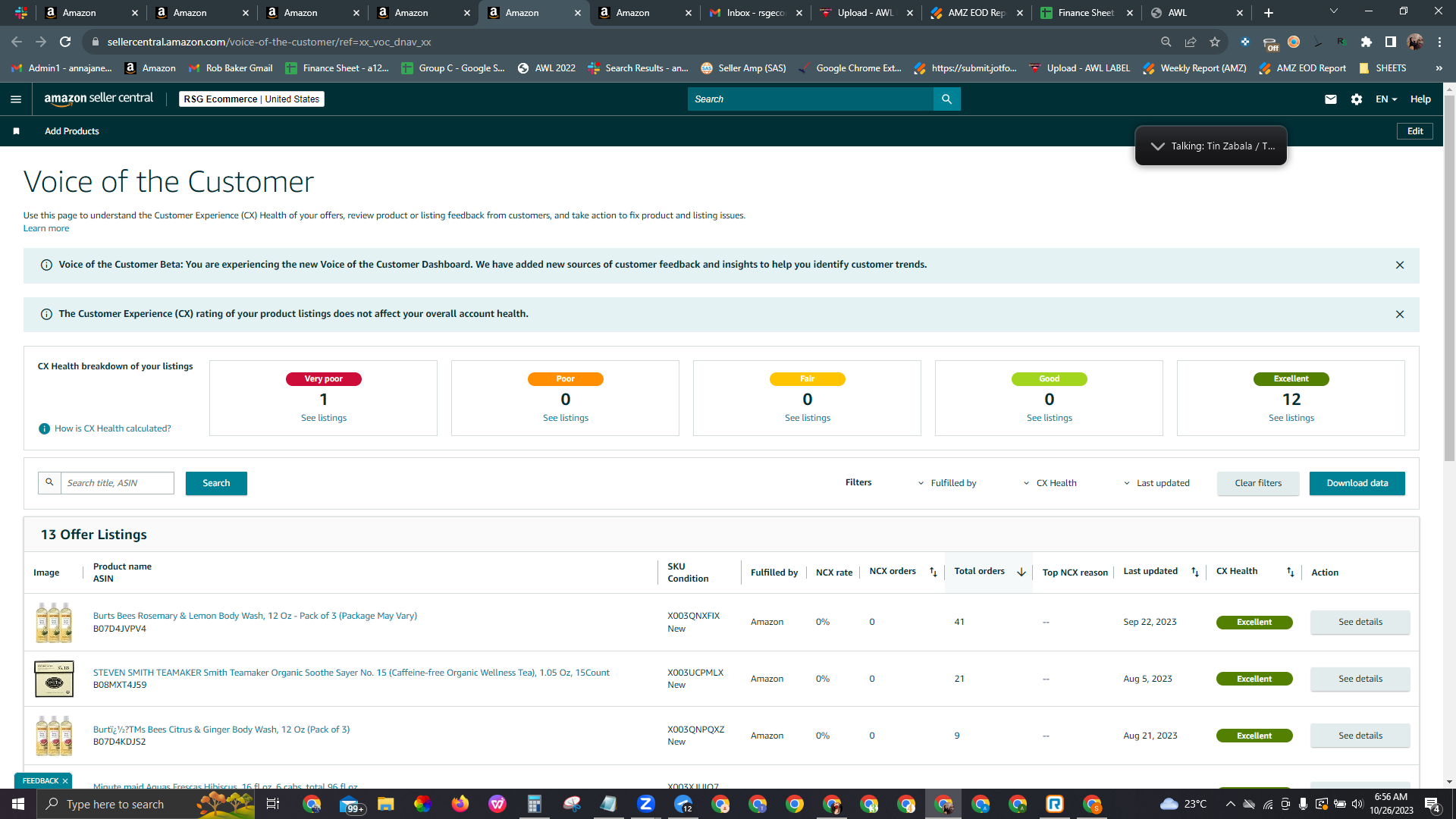Click the search magnifier button in header
The height and width of the screenshot is (819, 1456).
946,99
